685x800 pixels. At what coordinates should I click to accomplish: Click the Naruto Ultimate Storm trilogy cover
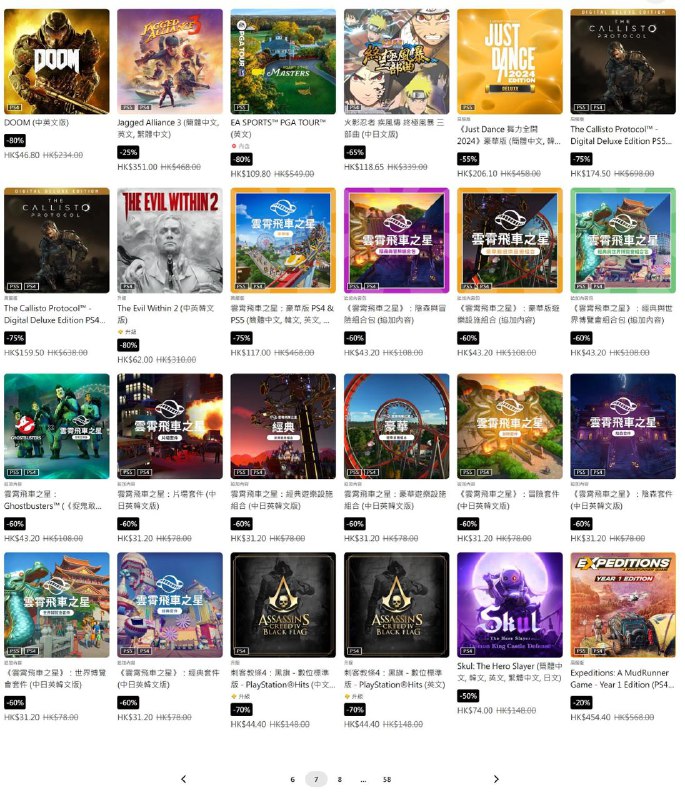[x=396, y=61]
